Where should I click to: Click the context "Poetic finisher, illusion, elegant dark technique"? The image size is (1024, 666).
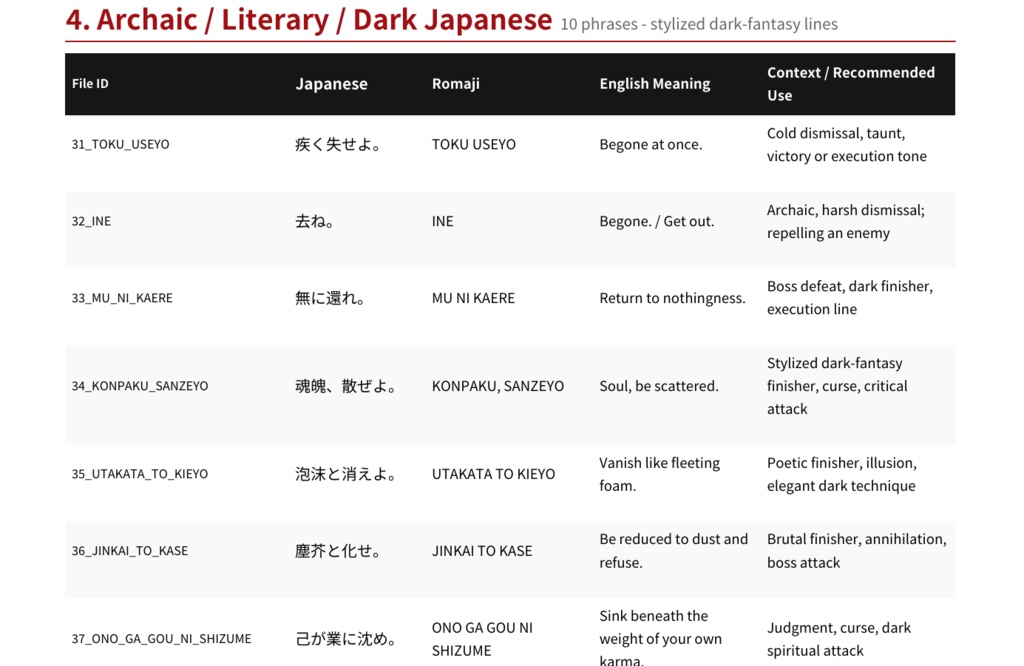842,474
